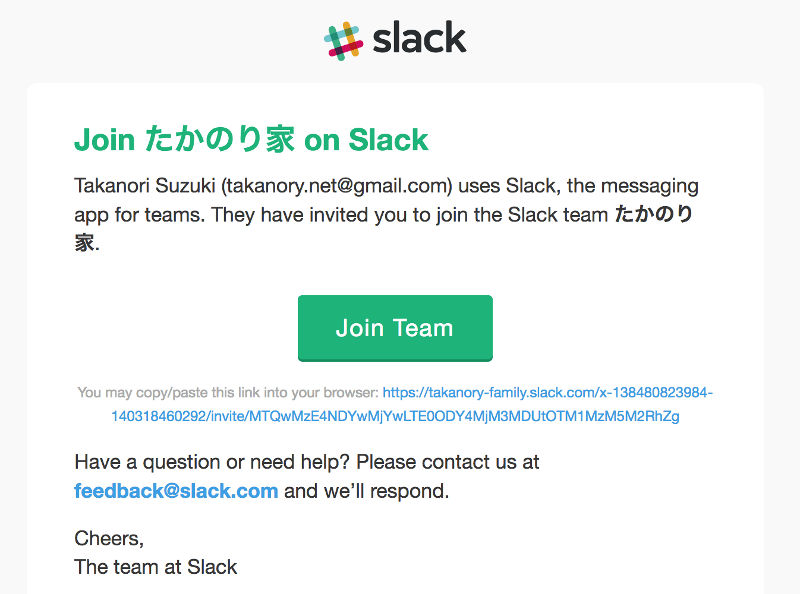
Task: Click the green Join Team button
Action: (x=395, y=328)
